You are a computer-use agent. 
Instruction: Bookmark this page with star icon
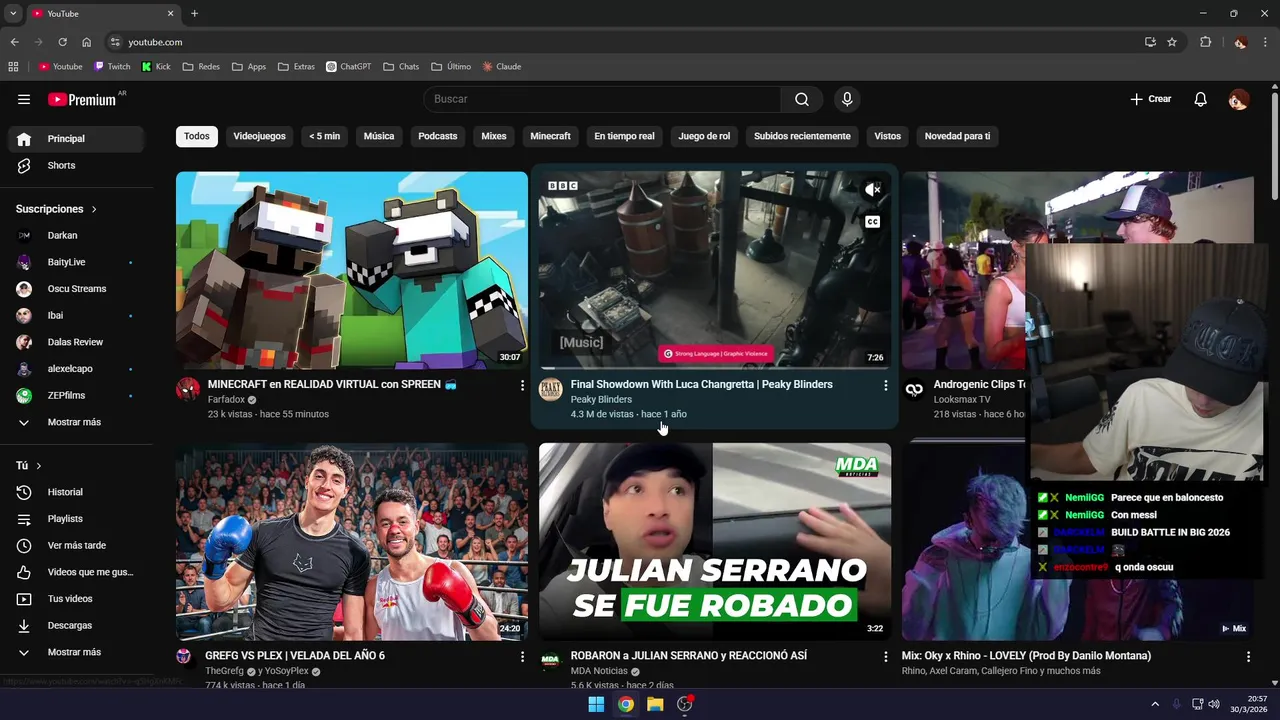(x=1172, y=42)
